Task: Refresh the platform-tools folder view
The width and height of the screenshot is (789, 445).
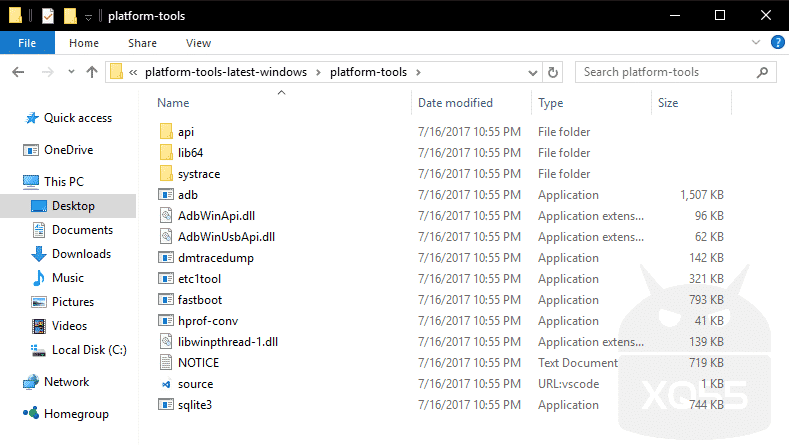Action: click(x=554, y=72)
